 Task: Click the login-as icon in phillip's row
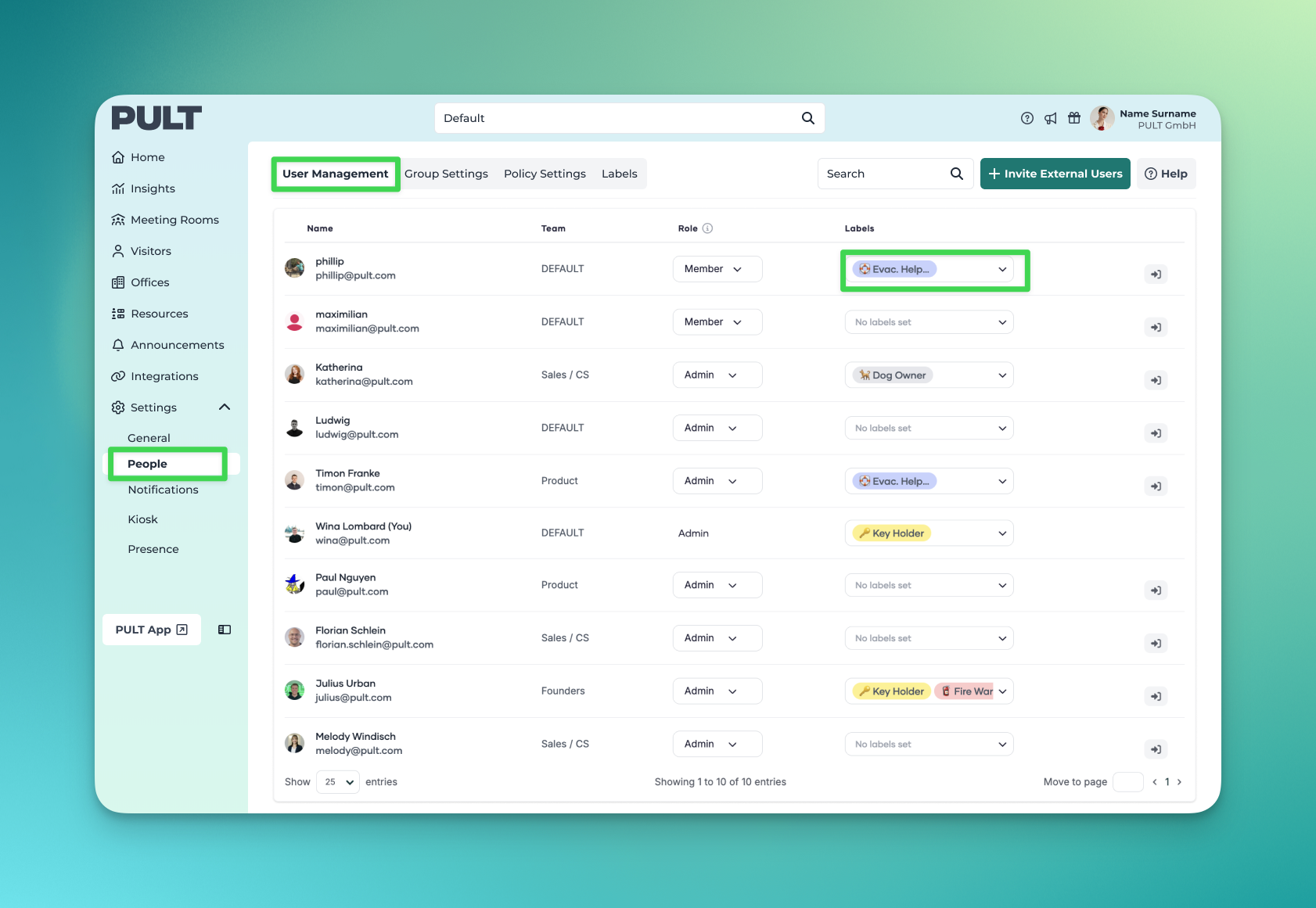[1155, 275]
